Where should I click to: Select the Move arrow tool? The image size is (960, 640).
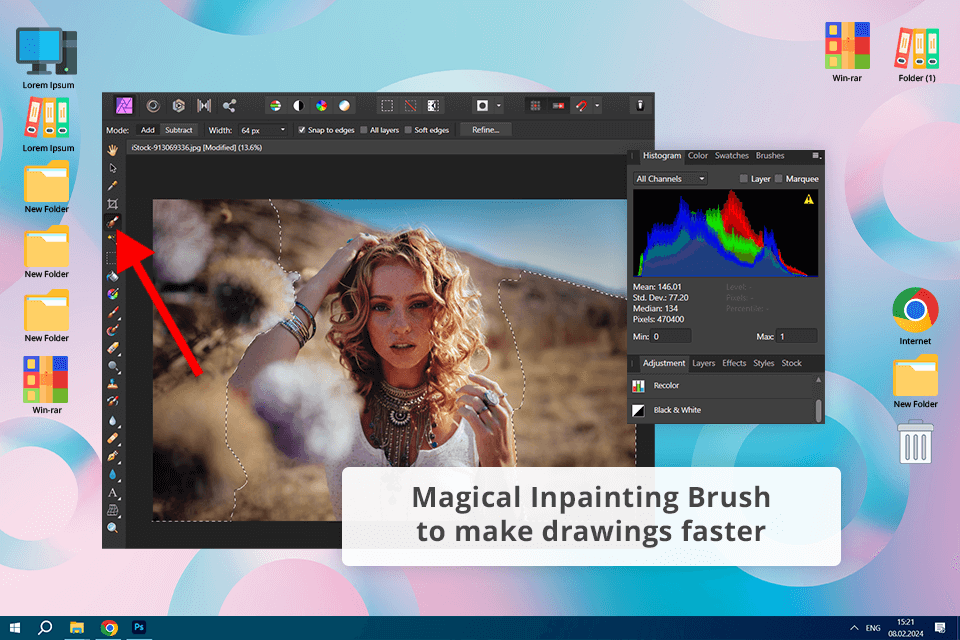(113, 168)
